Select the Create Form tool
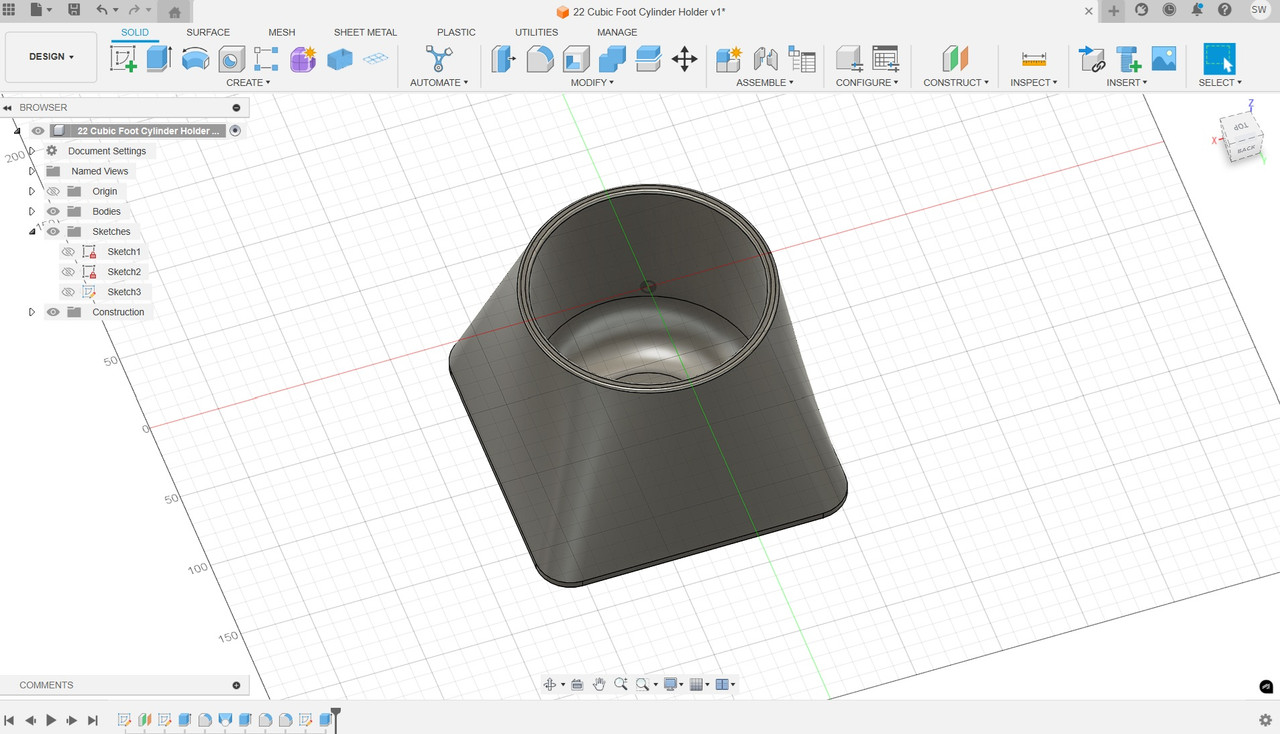 point(303,59)
